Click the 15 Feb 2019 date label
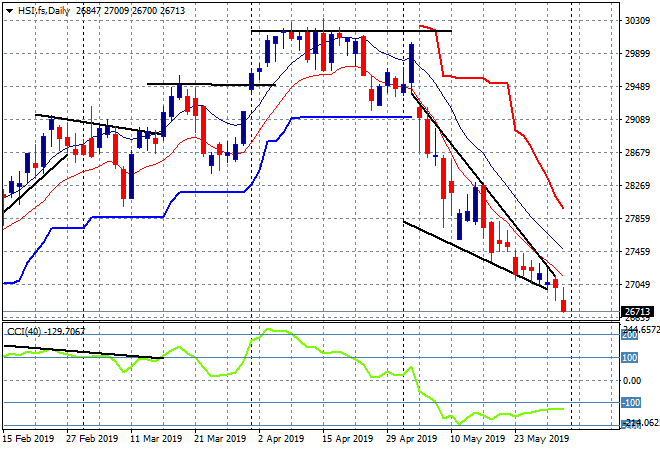The image size is (660, 450). tap(29, 439)
